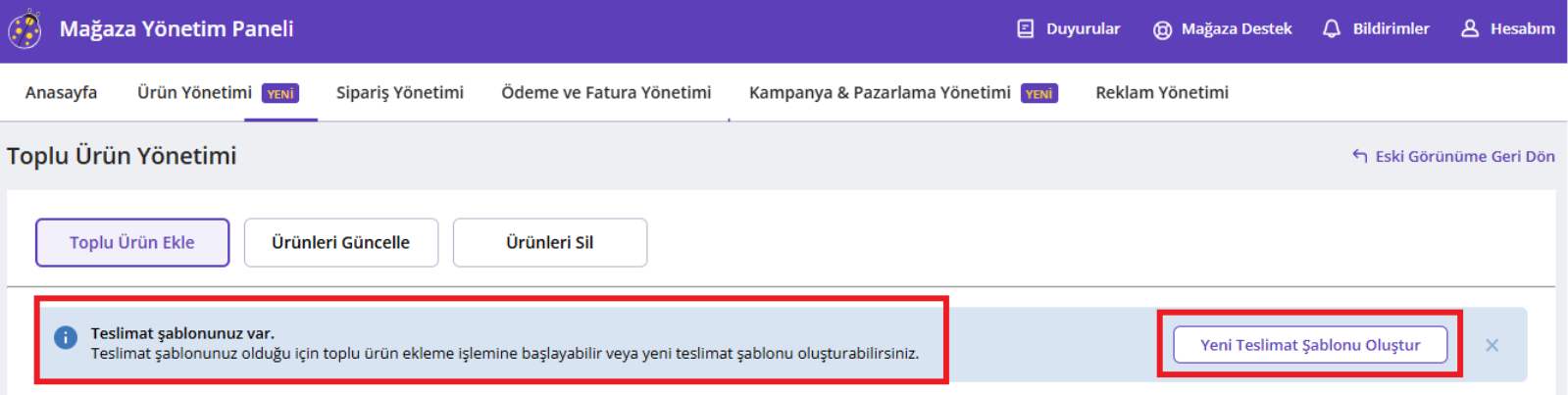1568x395 pixels.
Task: Click the Mağaza Yönetim Paneli title
Action: coord(177,29)
